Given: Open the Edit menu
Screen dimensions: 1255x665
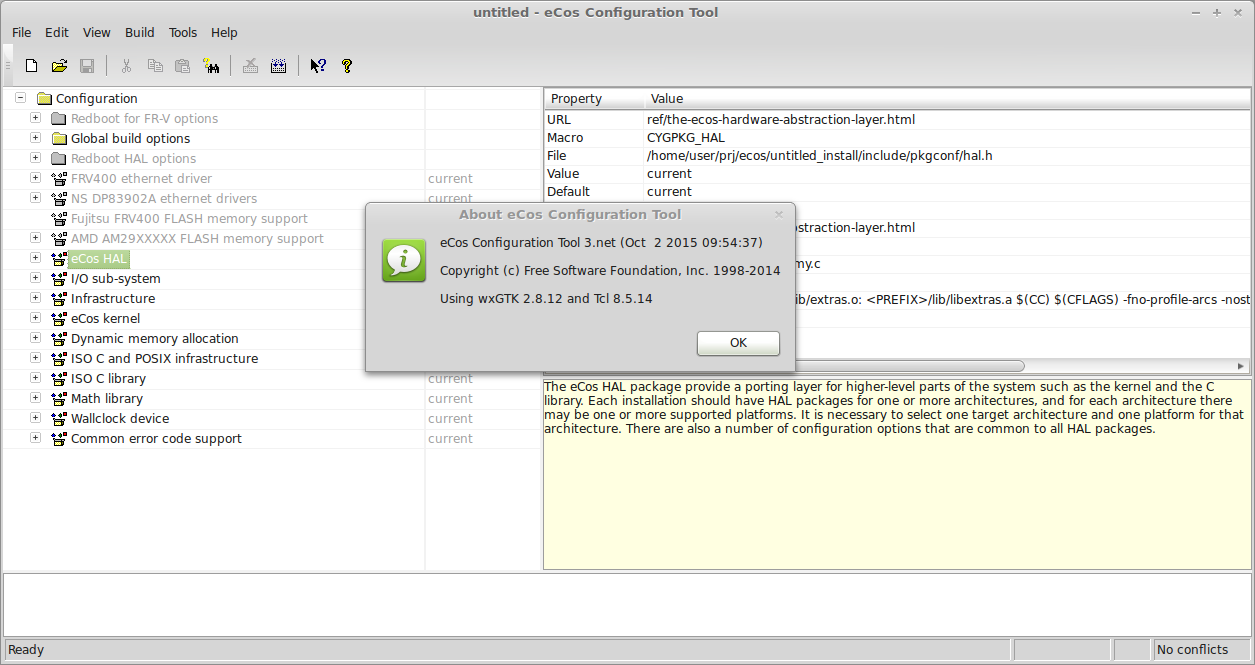Looking at the screenshot, I should point(57,33).
